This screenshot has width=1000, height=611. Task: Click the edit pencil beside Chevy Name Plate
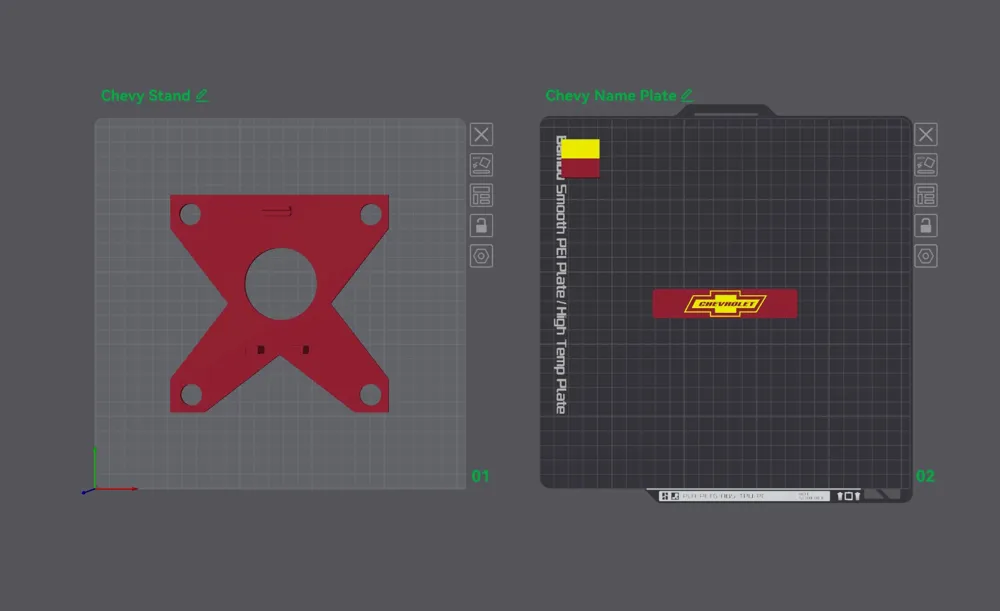point(687,96)
